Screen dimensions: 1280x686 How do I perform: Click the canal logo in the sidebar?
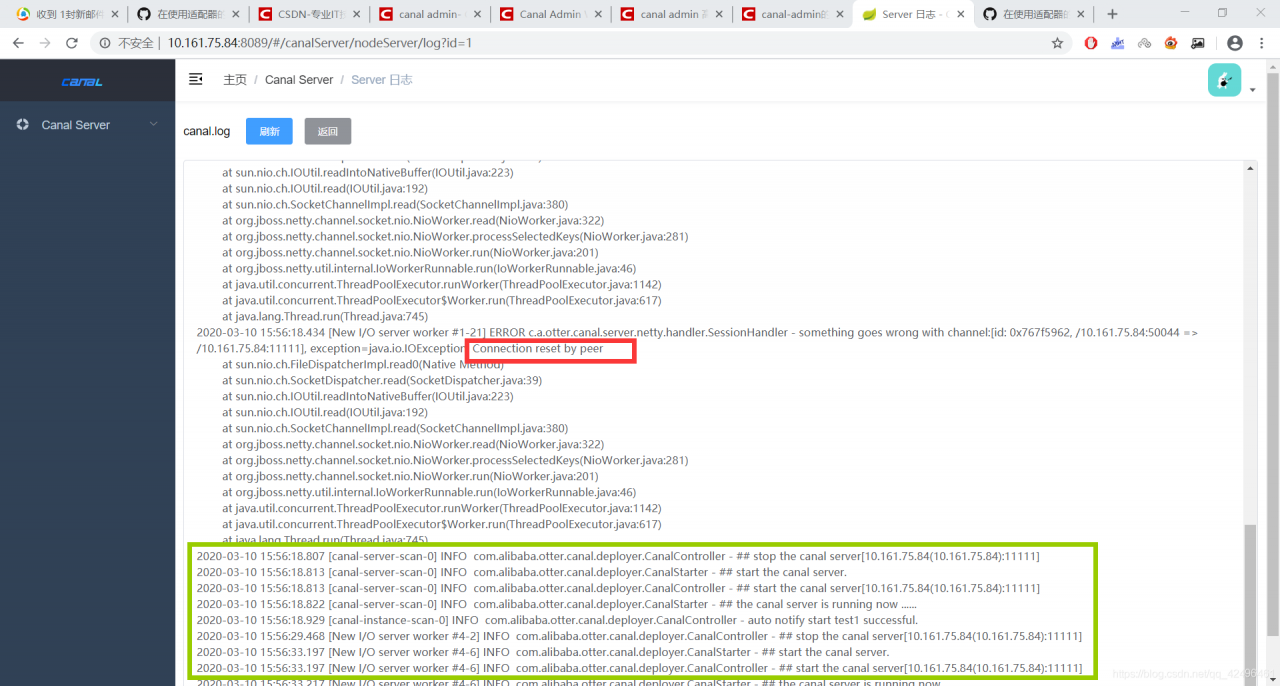tap(82, 82)
